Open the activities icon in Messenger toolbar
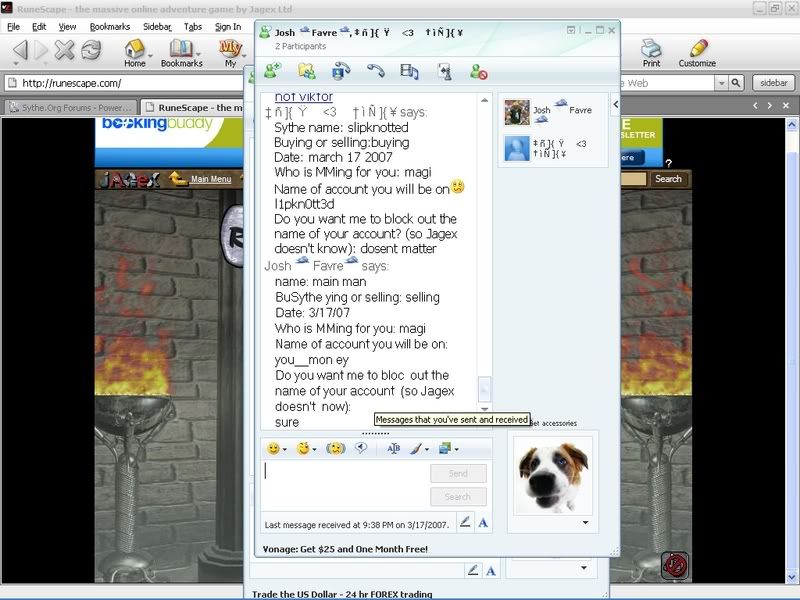 click(x=409, y=71)
